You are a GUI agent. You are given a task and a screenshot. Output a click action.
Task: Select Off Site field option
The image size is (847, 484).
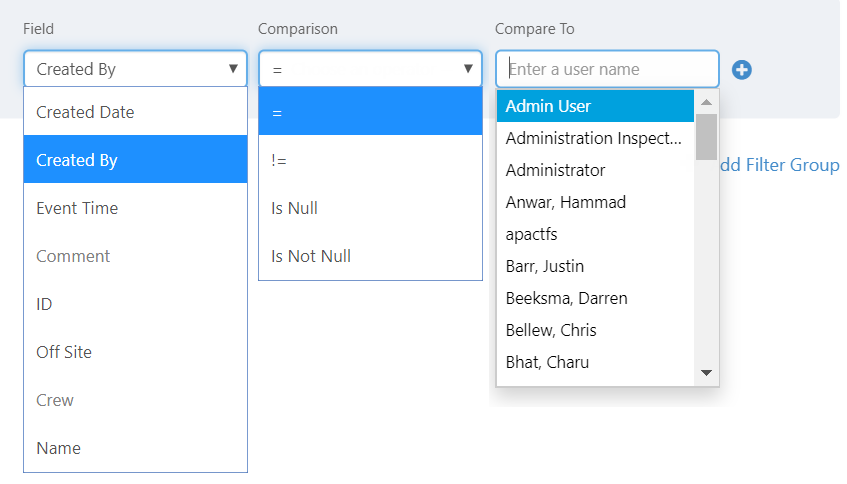135,352
